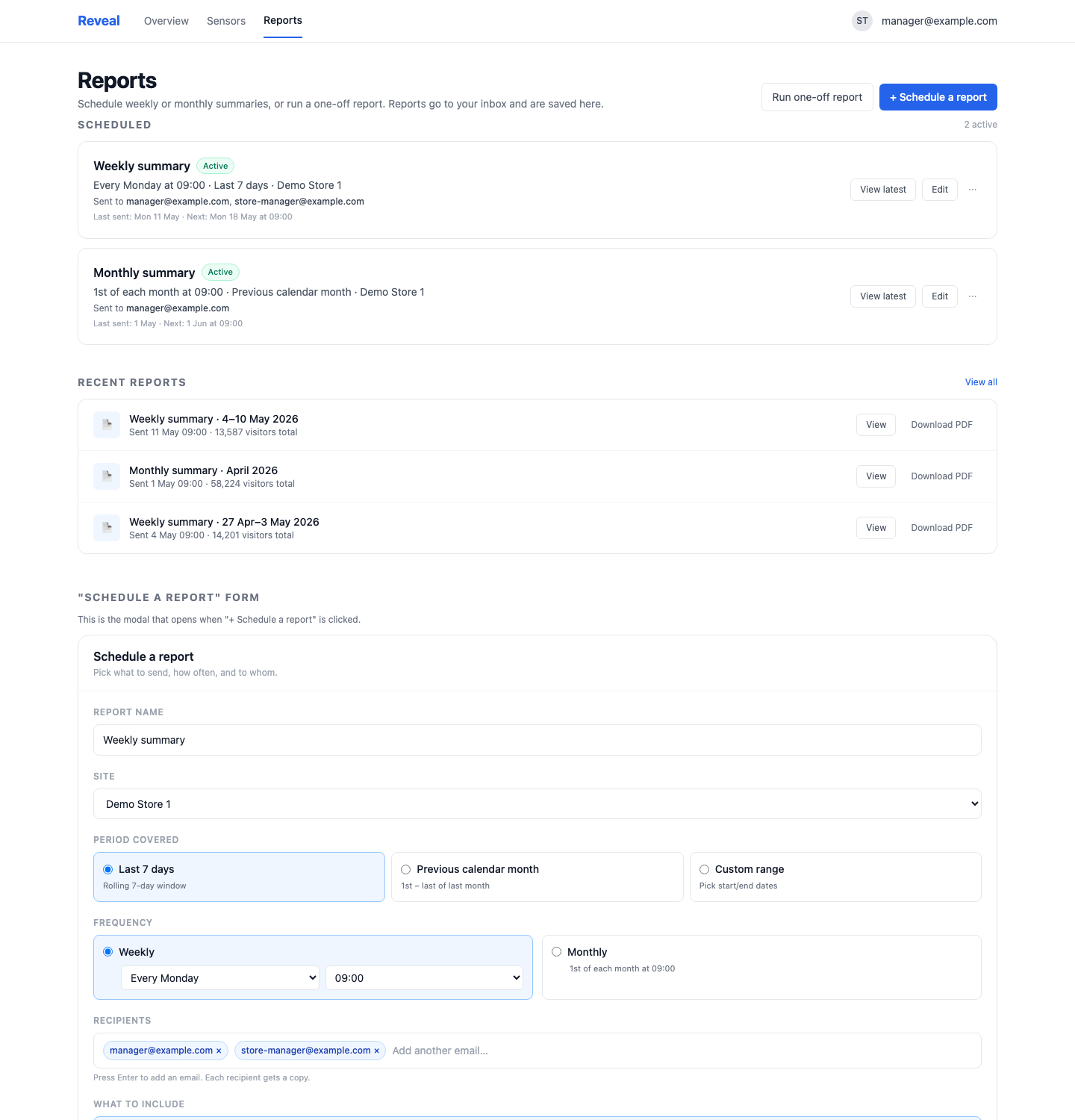Image resolution: width=1075 pixels, height=1120 pixels.
Task: Open the Every Monday day dropdown
Action: tap(220, 978)
